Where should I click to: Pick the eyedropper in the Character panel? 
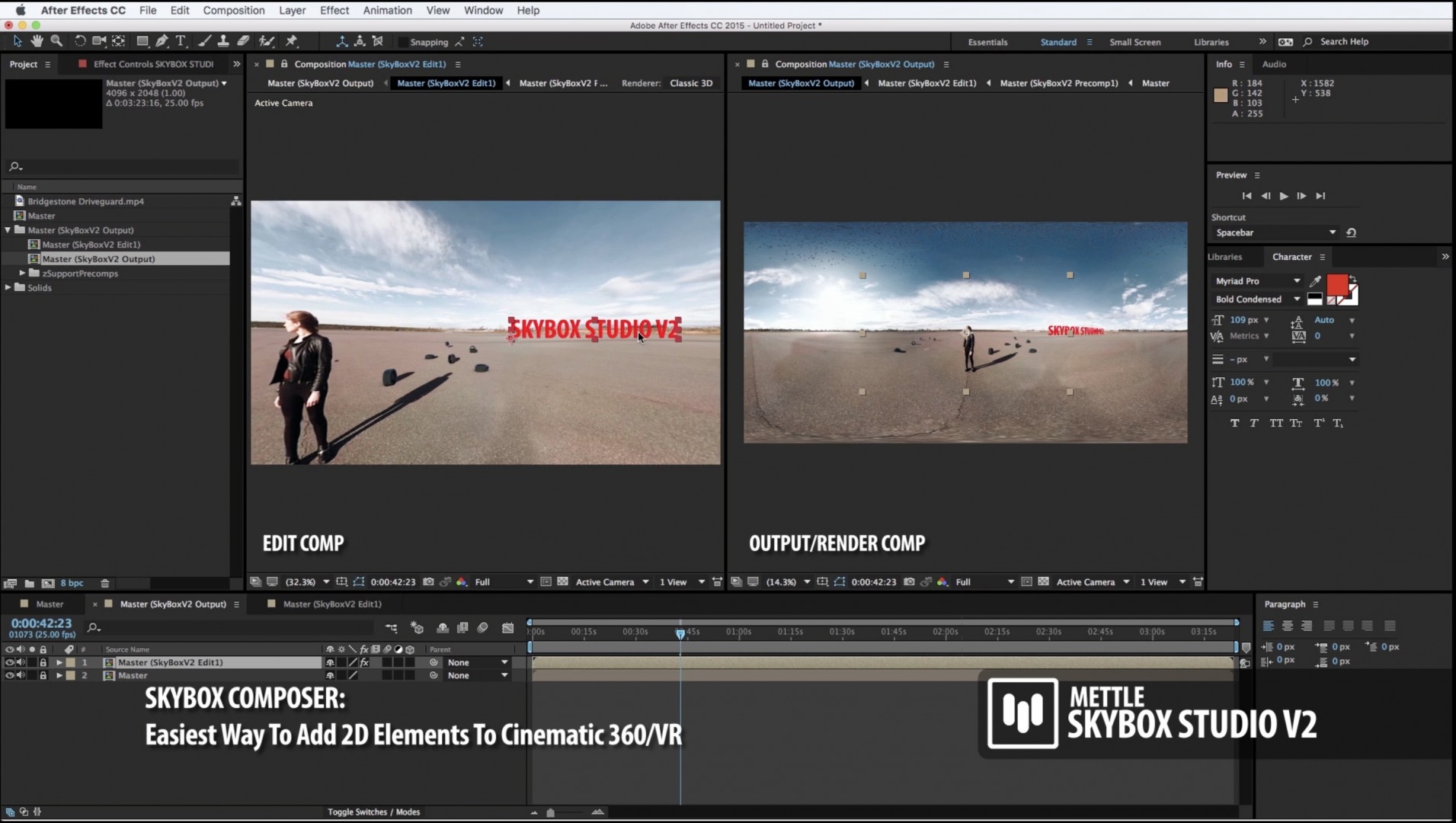coord(1314,281)
